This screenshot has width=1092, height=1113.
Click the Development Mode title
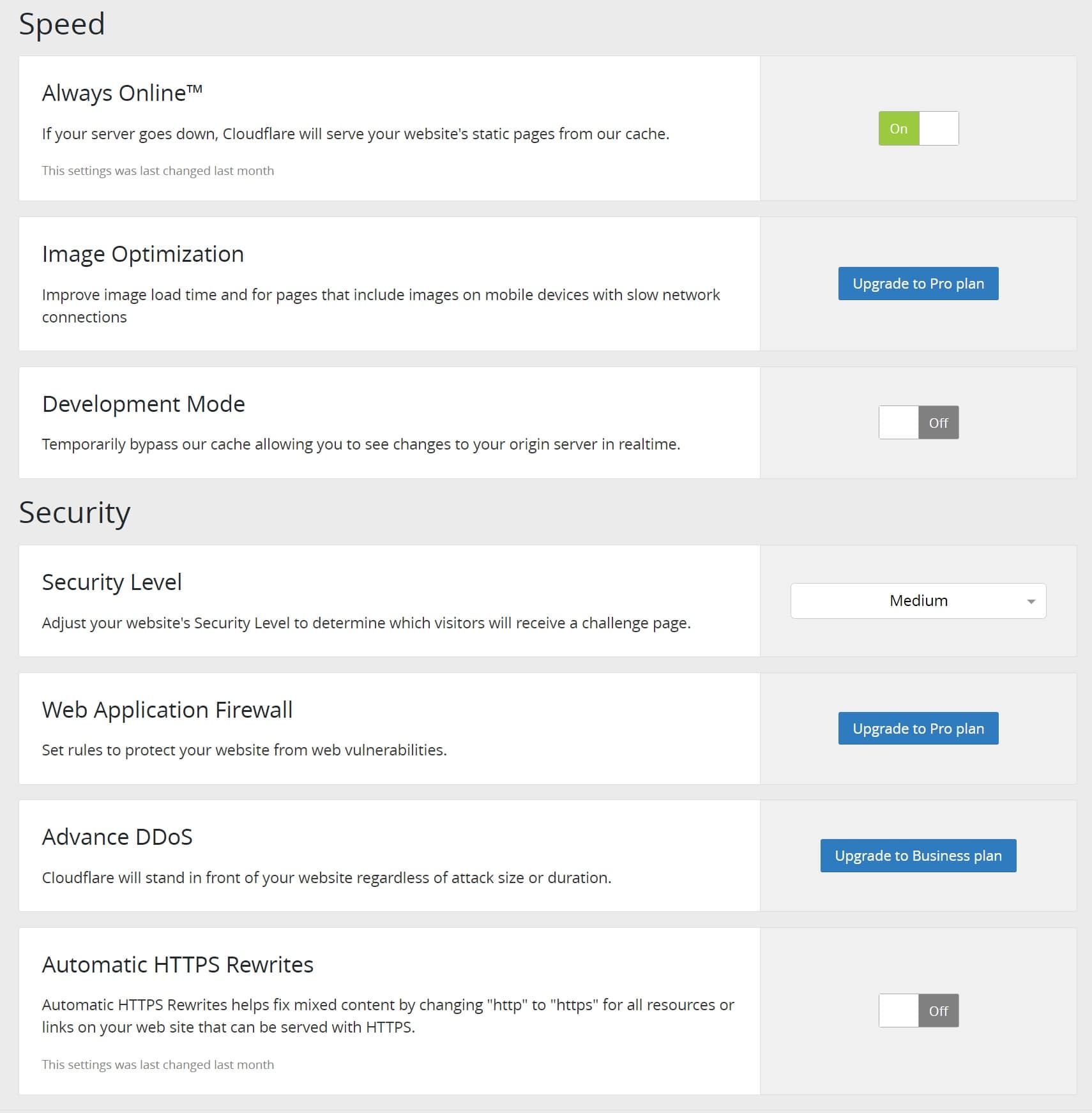click(x=143, y=404)
